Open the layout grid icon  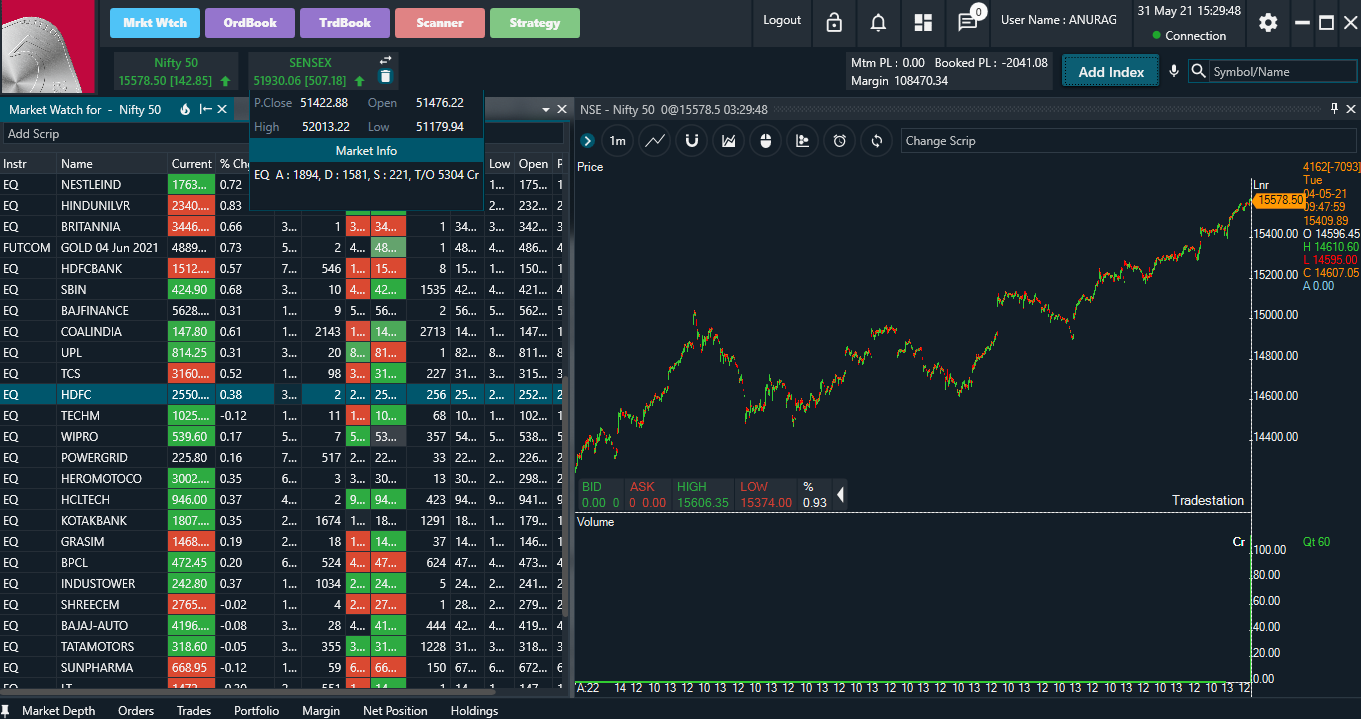pos(923,22)
